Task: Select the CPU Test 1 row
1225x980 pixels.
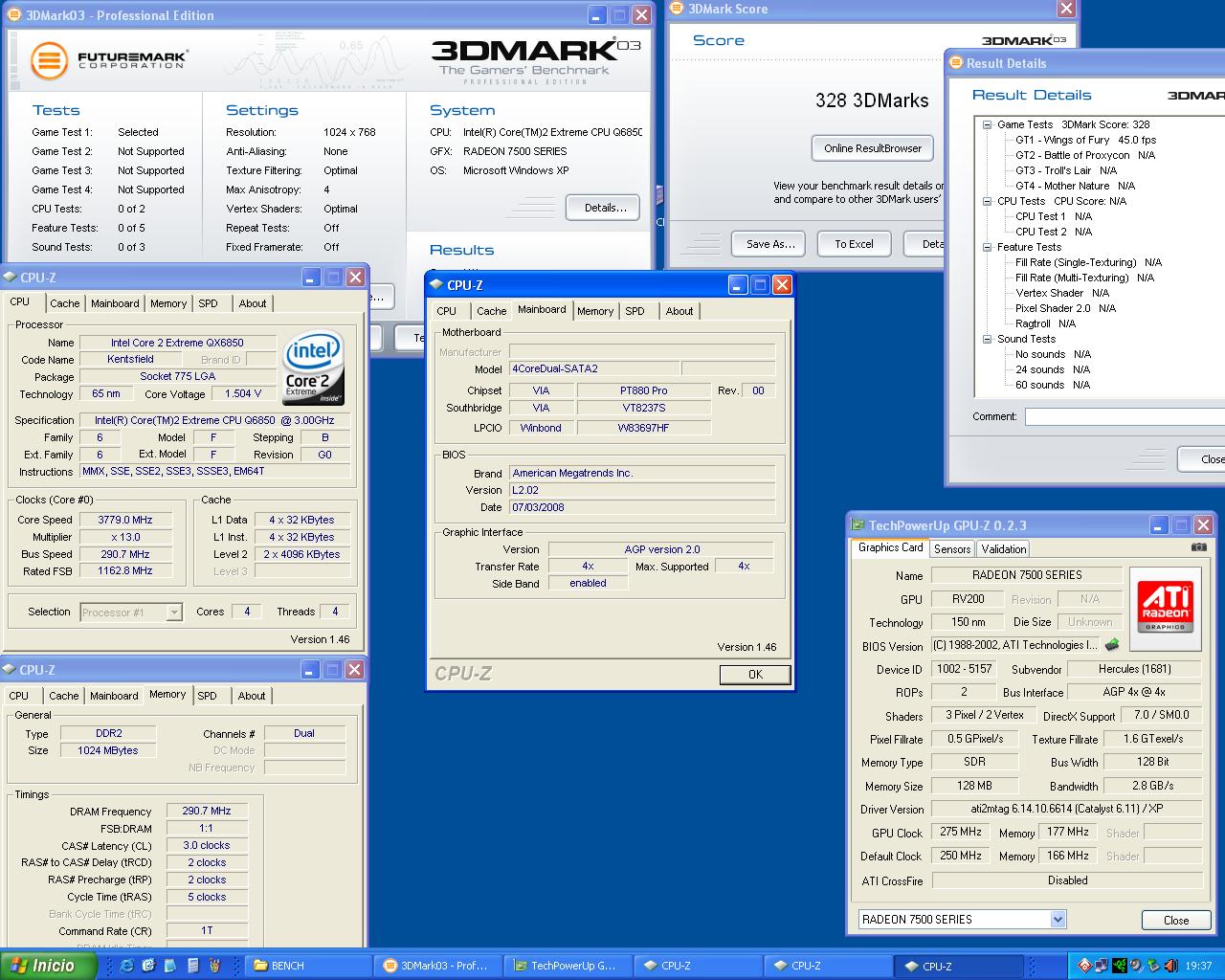Action: pos(1053,216)
